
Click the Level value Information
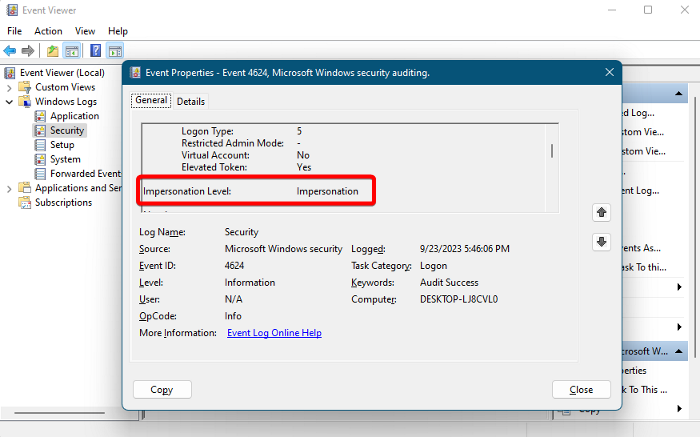[250, 283]
